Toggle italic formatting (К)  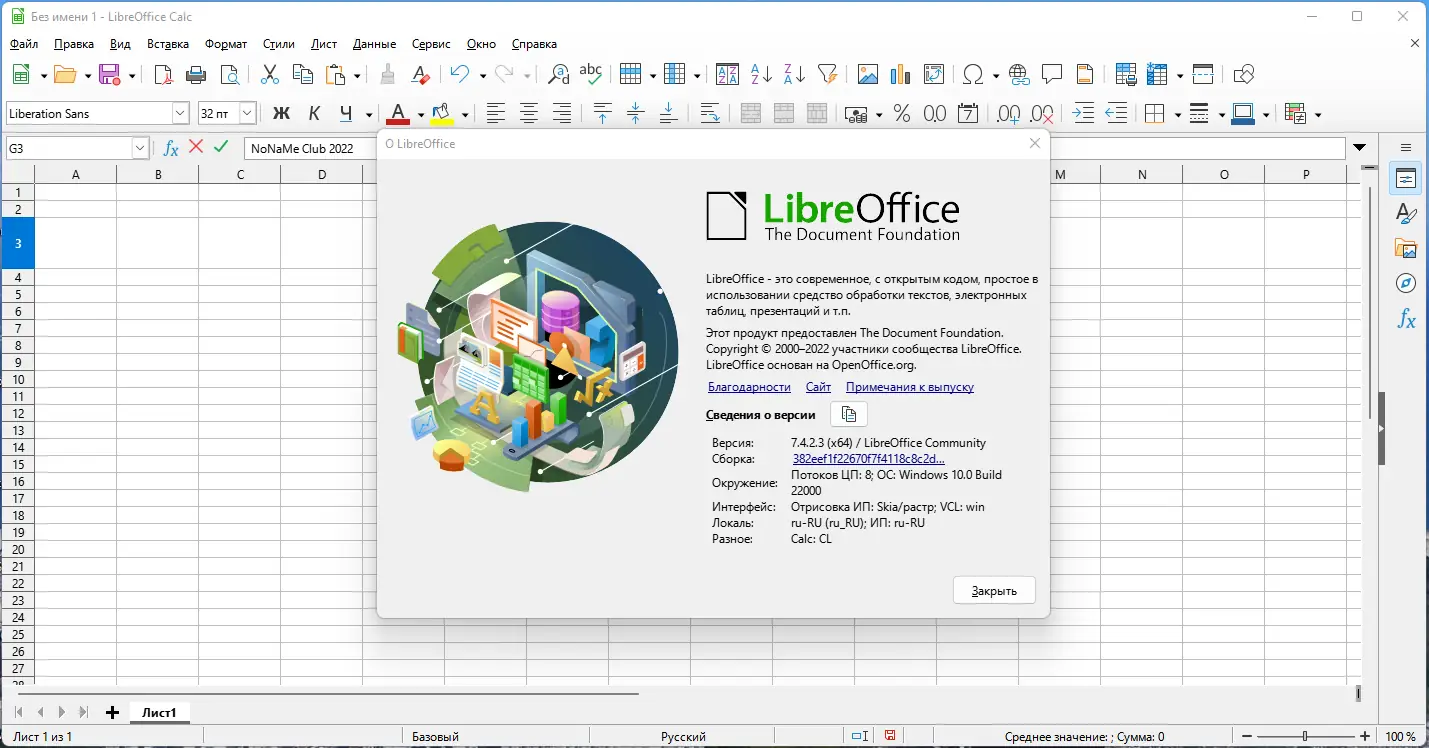coord(314,114)
